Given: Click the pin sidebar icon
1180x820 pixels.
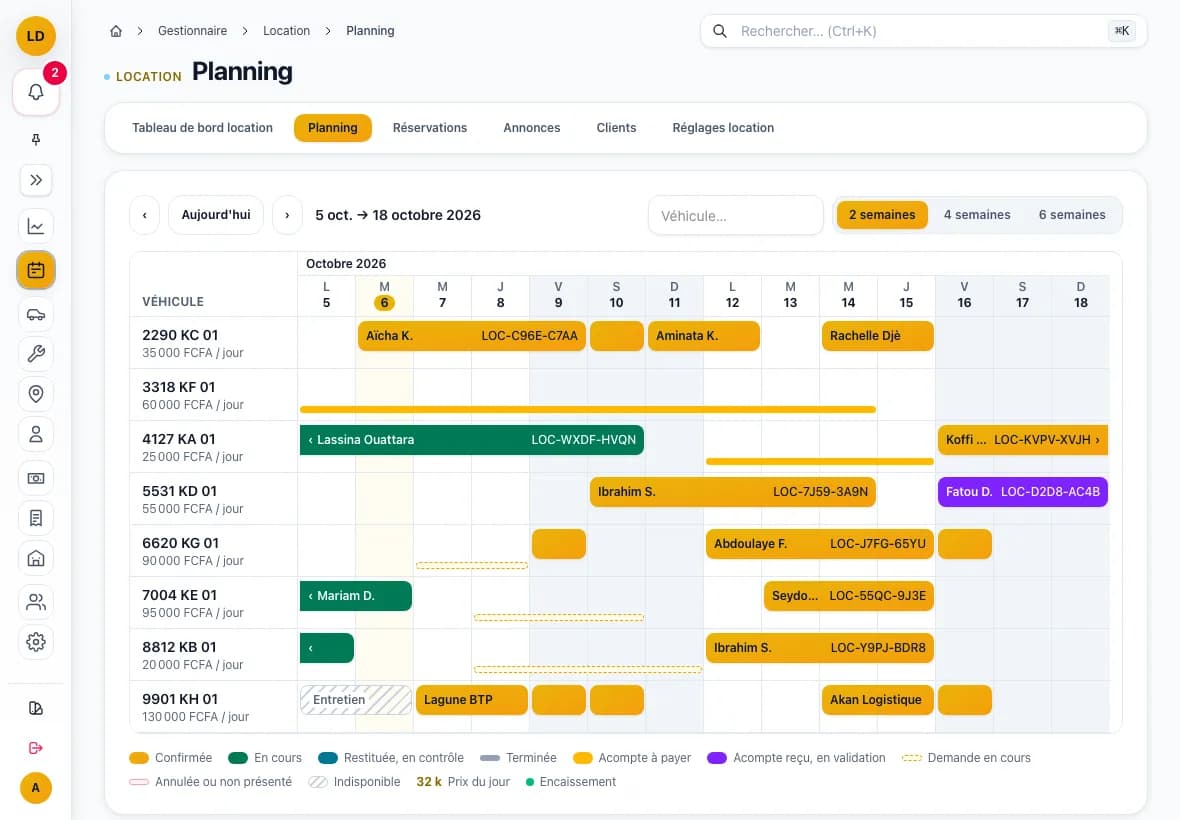Looking at the screenshot, I should [x=35, y=140].
